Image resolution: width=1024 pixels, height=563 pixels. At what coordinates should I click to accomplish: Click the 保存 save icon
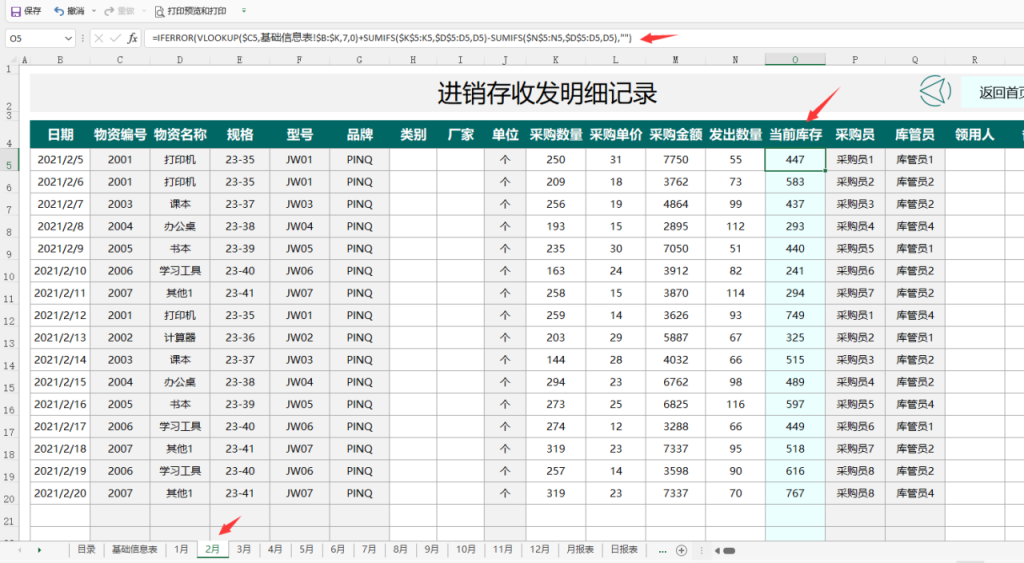point(16,11)
